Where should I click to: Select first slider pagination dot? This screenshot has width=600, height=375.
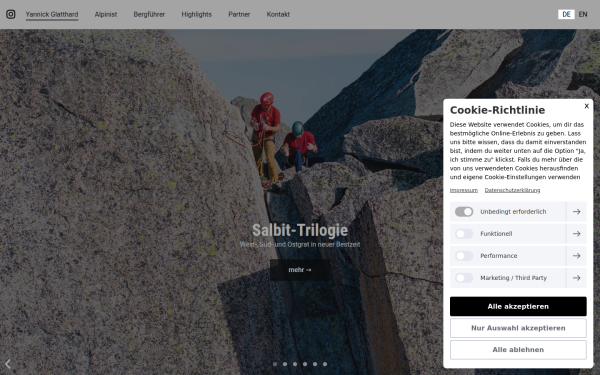(x=275, y=364)
